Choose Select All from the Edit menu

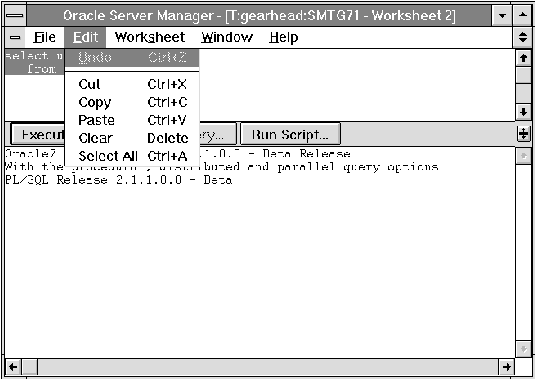[132, 156]
